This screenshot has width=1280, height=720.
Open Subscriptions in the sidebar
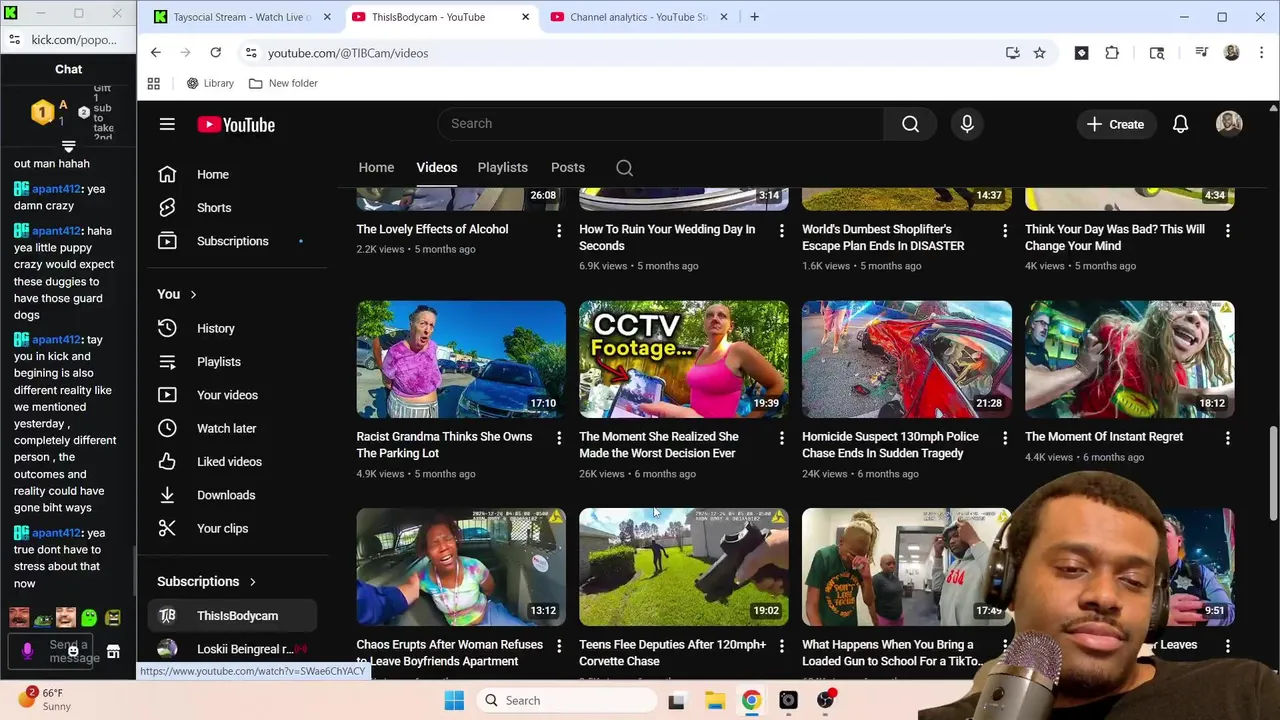(232, 241)
